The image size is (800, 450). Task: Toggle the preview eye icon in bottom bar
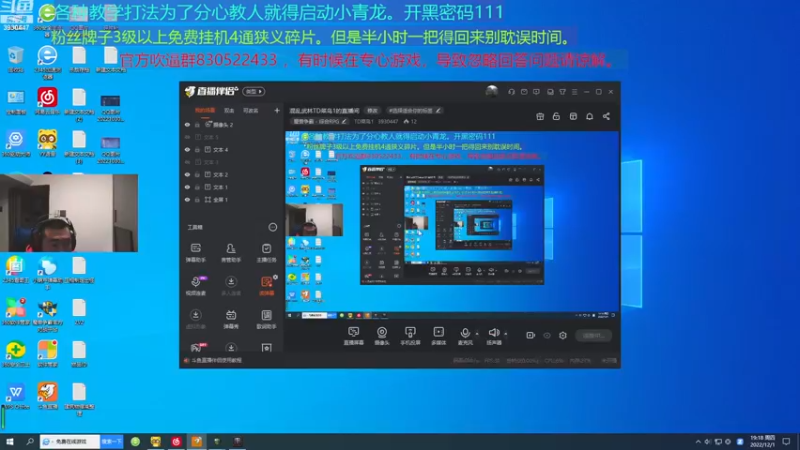(x=547, y=335)
